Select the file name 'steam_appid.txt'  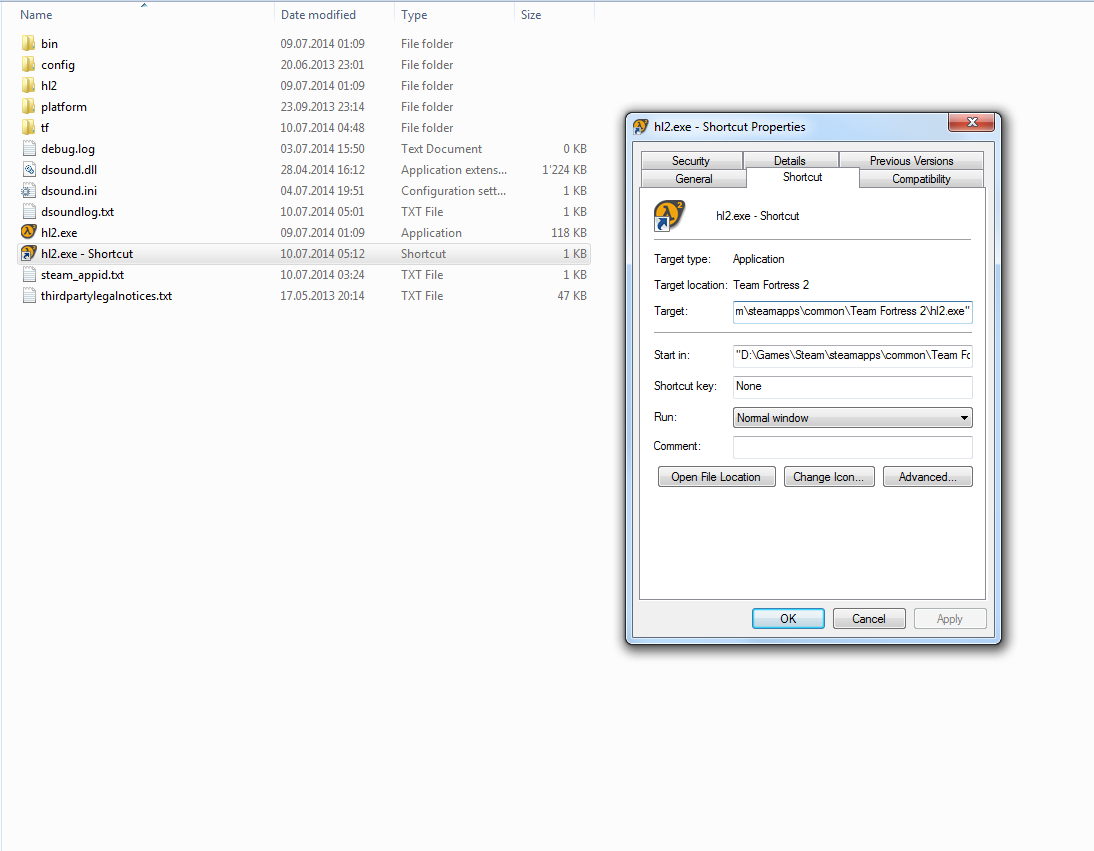(x=82, y=275)
